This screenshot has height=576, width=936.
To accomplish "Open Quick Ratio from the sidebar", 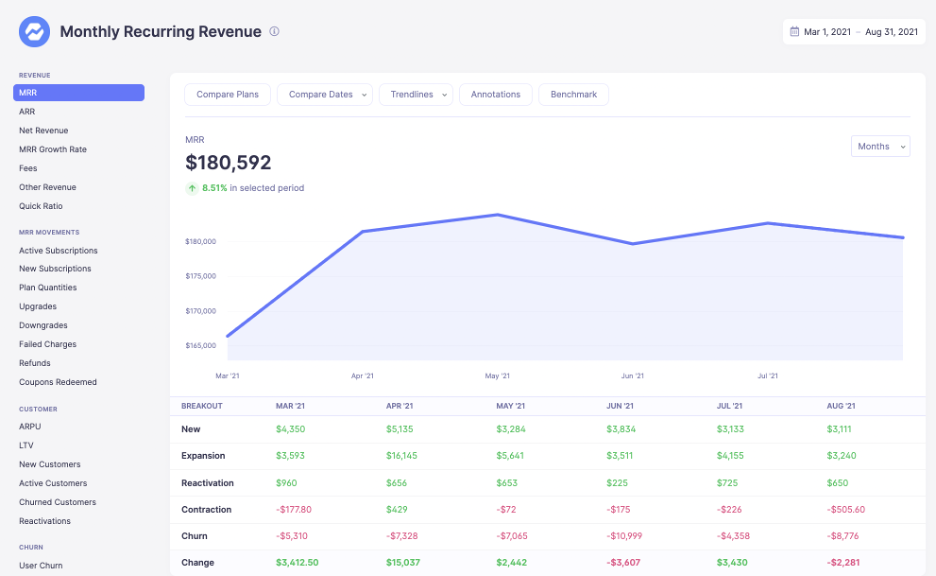I will click(x=42, y=206).
